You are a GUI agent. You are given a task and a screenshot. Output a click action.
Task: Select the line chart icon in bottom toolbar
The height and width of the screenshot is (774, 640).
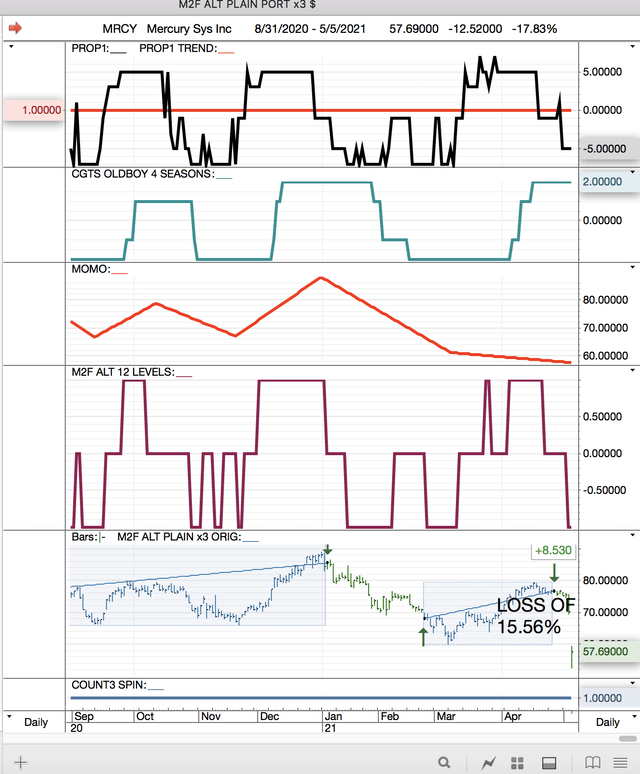489,763
